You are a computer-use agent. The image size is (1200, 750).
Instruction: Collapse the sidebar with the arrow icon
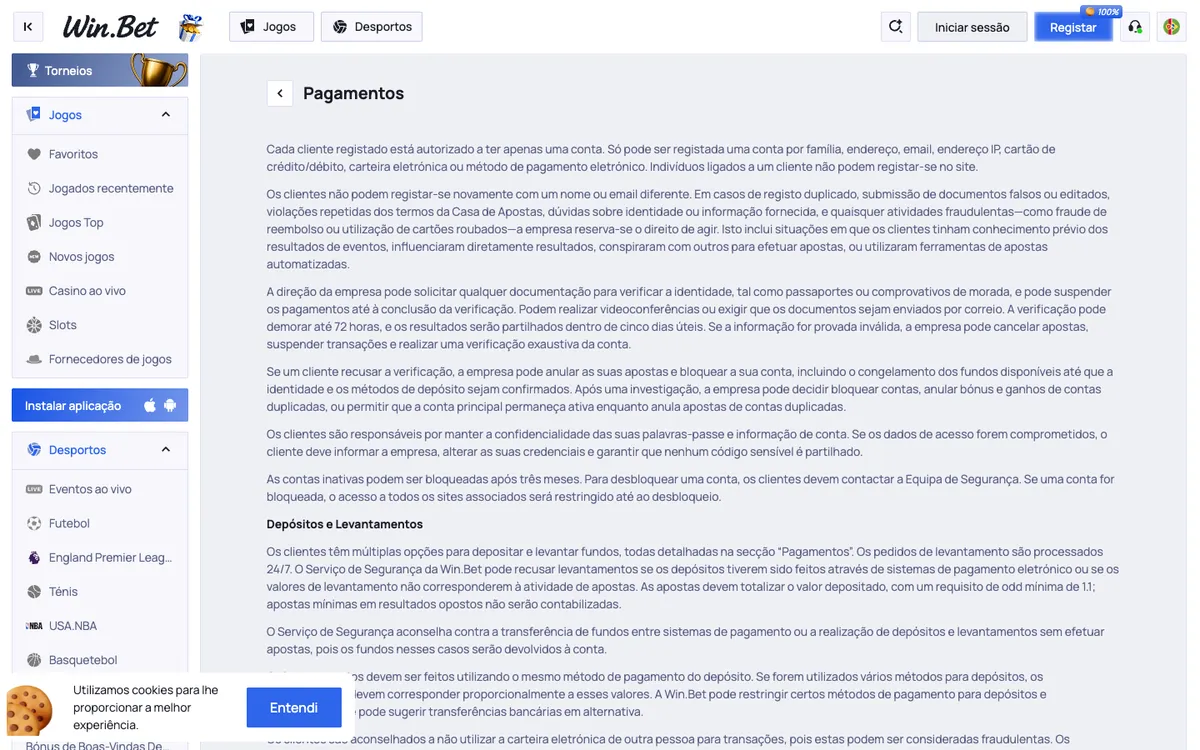(28, 27)
